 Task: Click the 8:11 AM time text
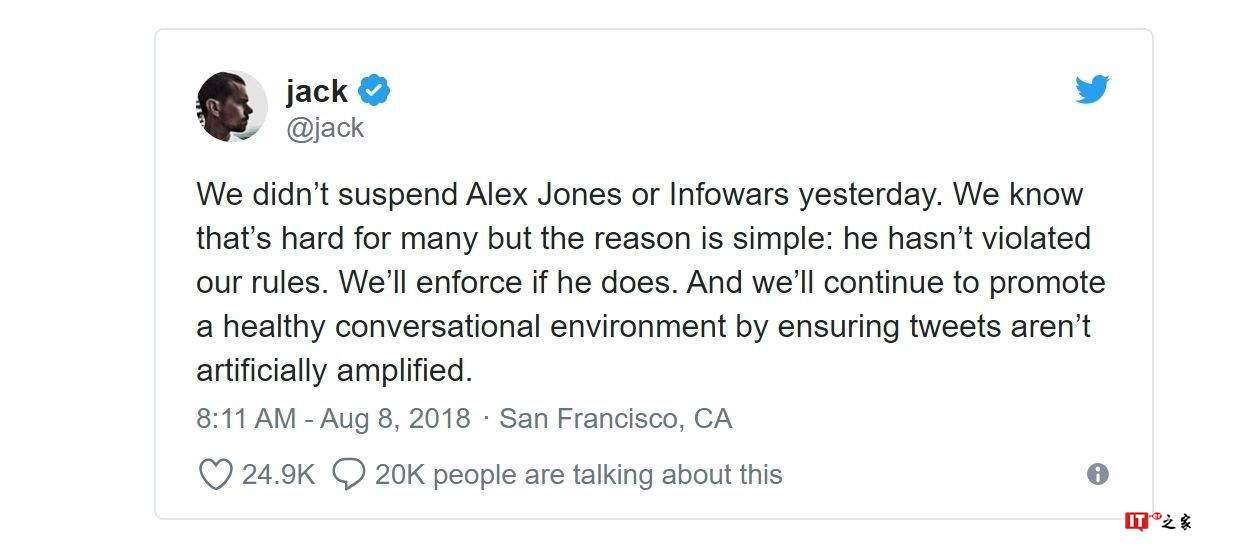coord(245,418)
